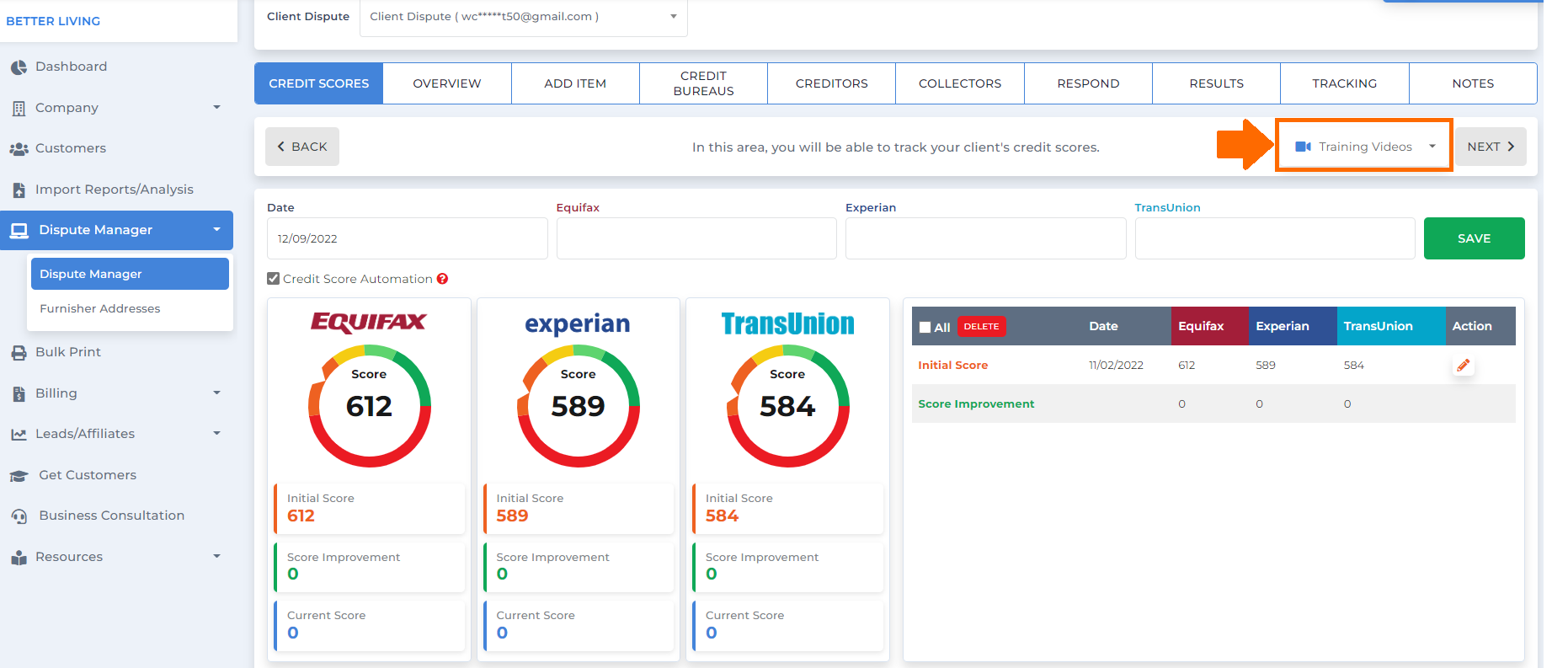
Task: Click the Dashboard pie-chart icon
Action: (x=19, y=67)
